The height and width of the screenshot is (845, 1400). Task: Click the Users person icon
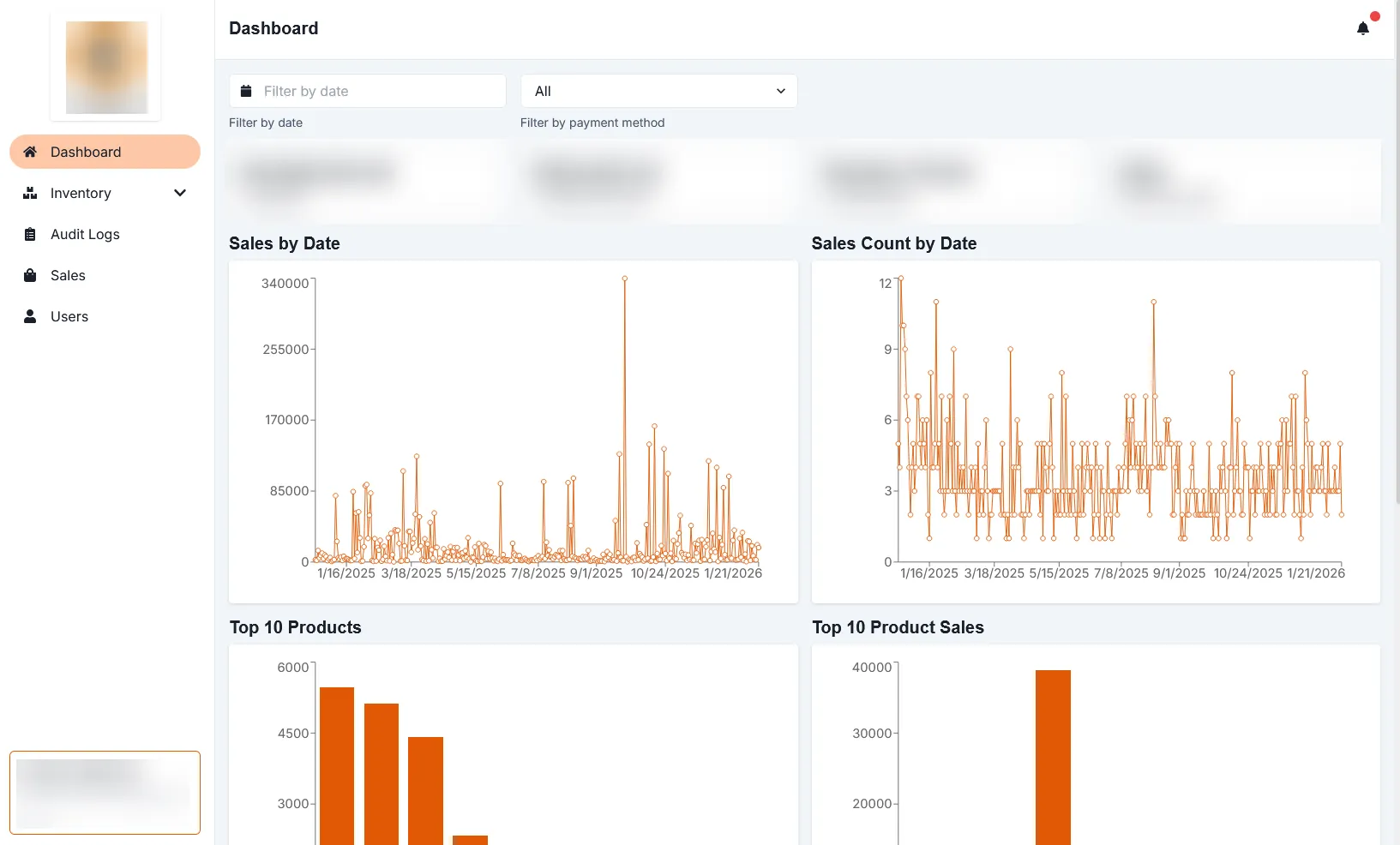click(x=30, y=316)
